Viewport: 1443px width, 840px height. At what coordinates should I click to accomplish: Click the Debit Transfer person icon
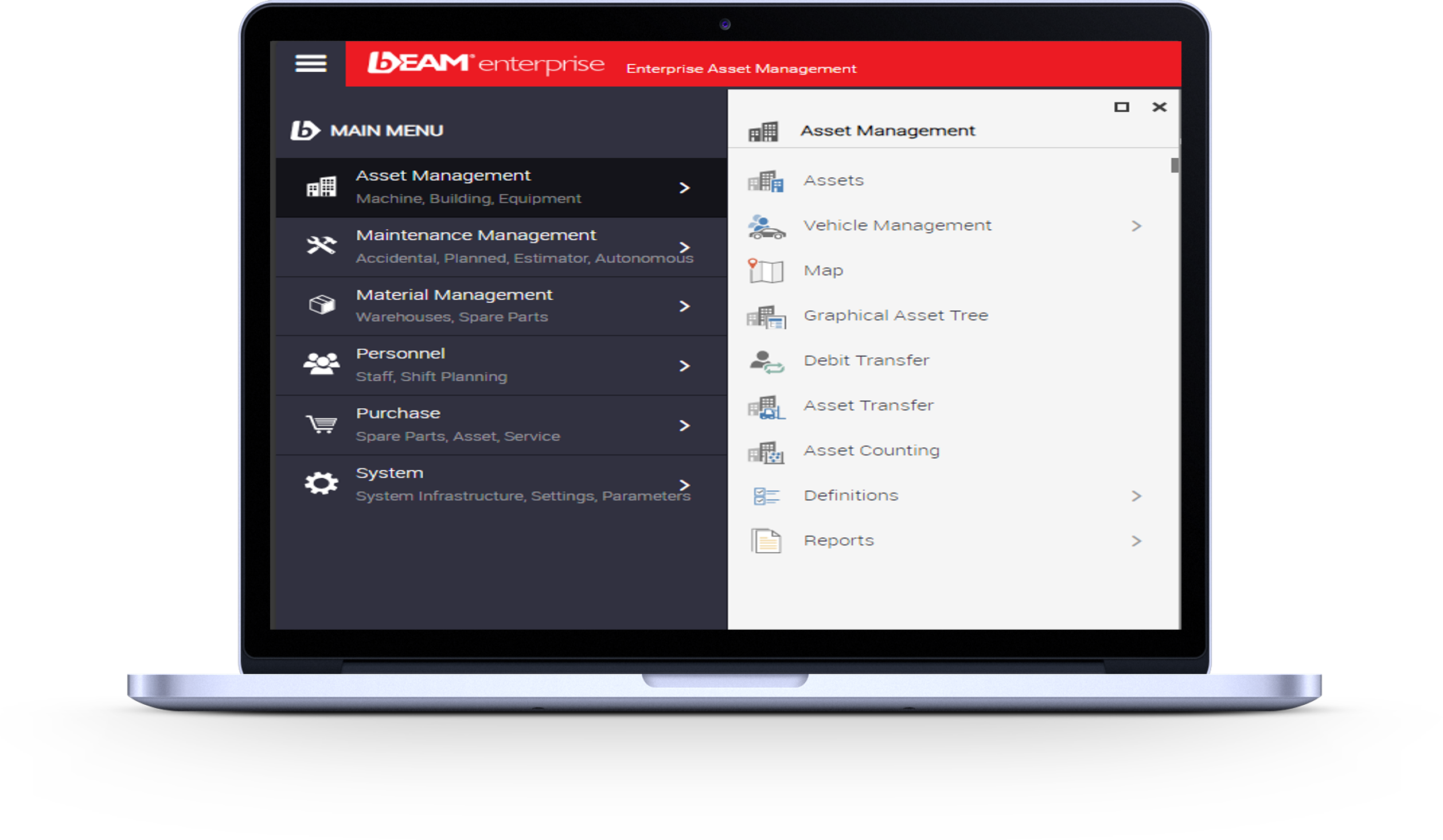[767, 362]
